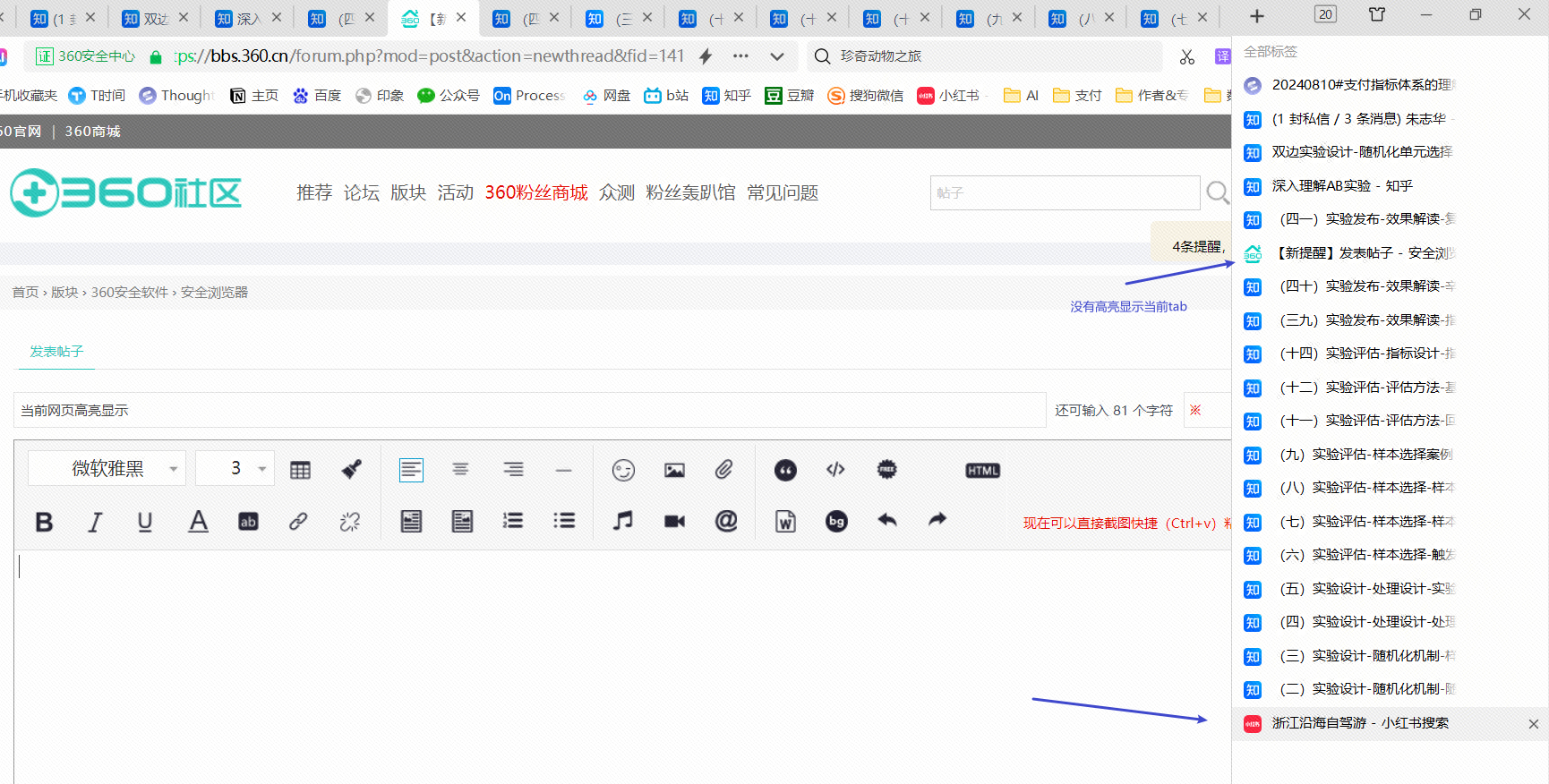The height and width of the screenshot is (784, 1549).
Task: Click the @ mention icon
Action: point(726,521)
